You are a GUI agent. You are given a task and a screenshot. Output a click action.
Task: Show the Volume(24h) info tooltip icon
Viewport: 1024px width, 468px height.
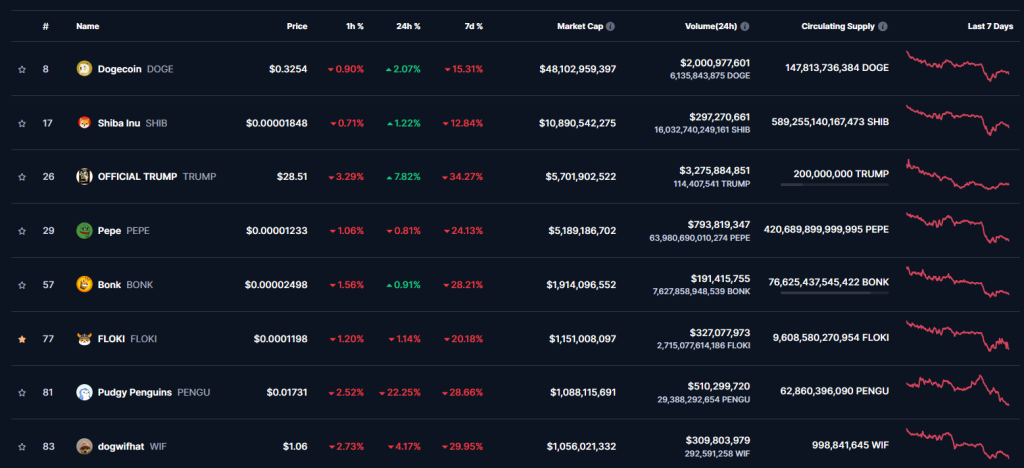(x=744, y=27)
